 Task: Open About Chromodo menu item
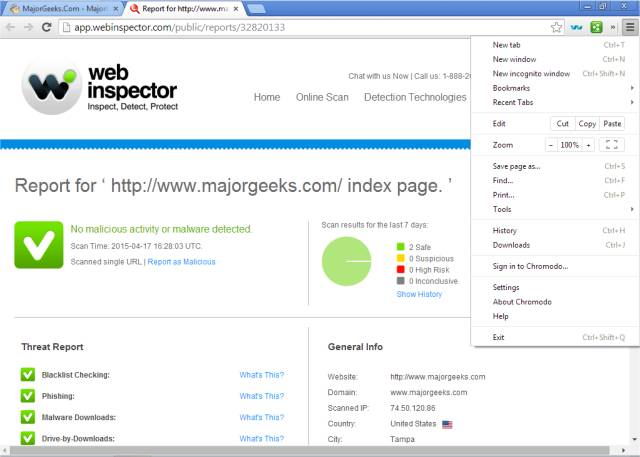tap(555, 302)
